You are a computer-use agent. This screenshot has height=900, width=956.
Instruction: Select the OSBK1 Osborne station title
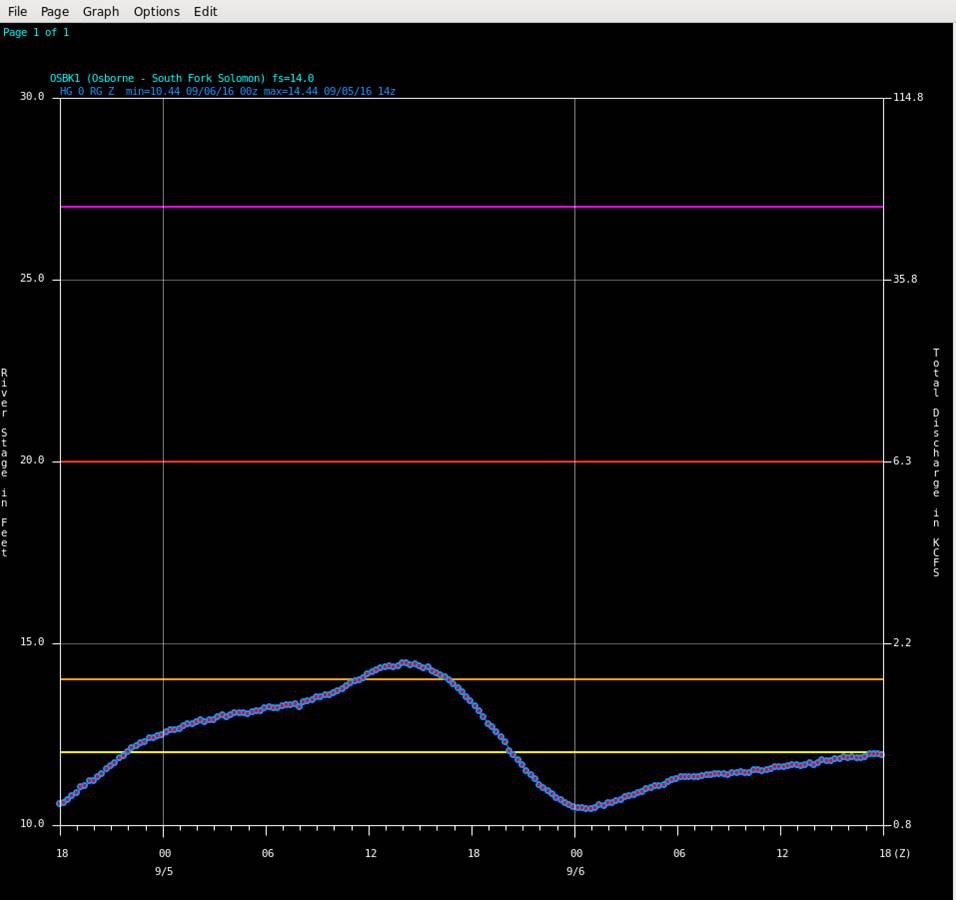pyautogui.click(x=182, y=78)
